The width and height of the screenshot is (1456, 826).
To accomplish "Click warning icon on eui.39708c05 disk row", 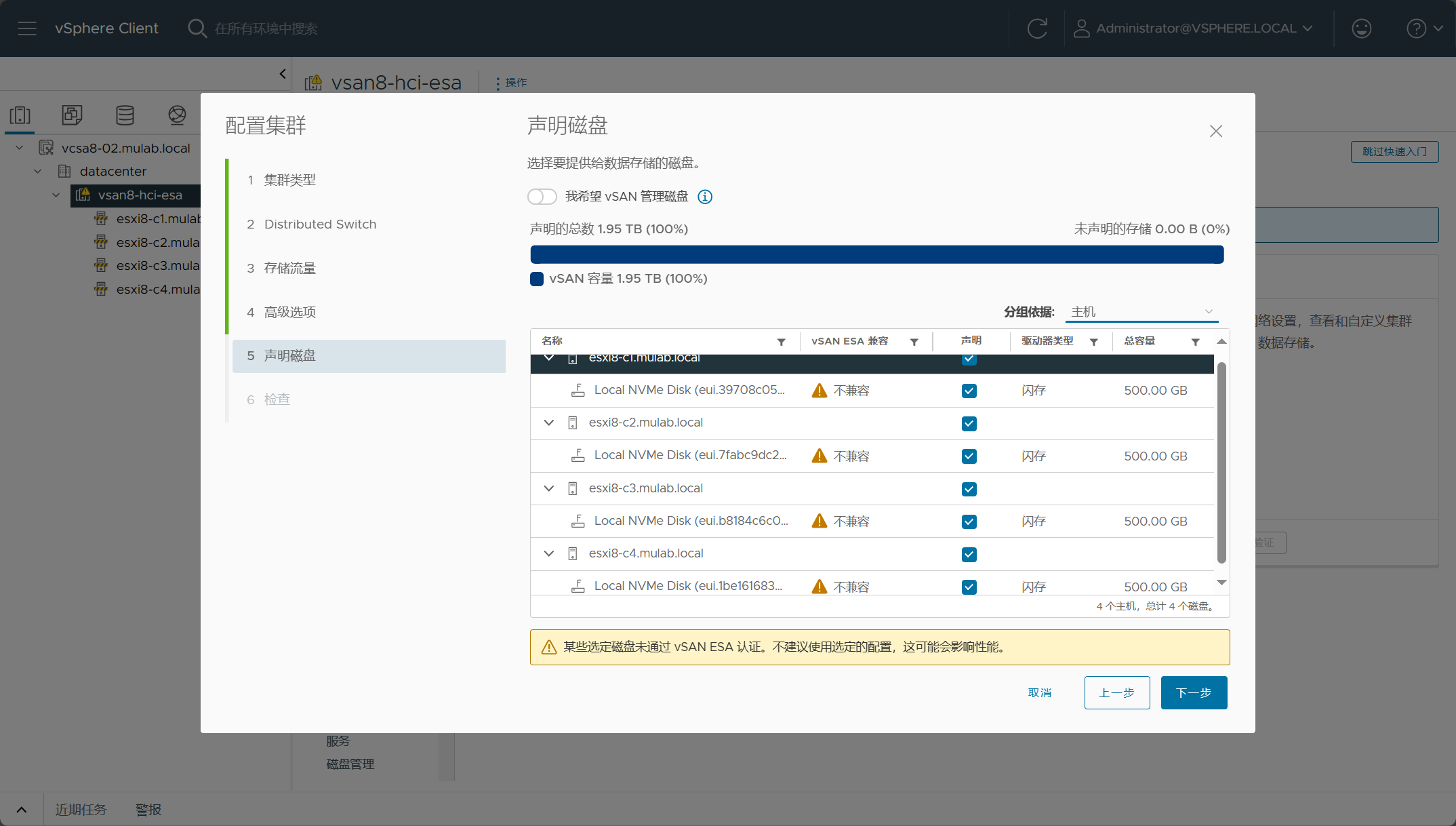I will pos(820,391).
